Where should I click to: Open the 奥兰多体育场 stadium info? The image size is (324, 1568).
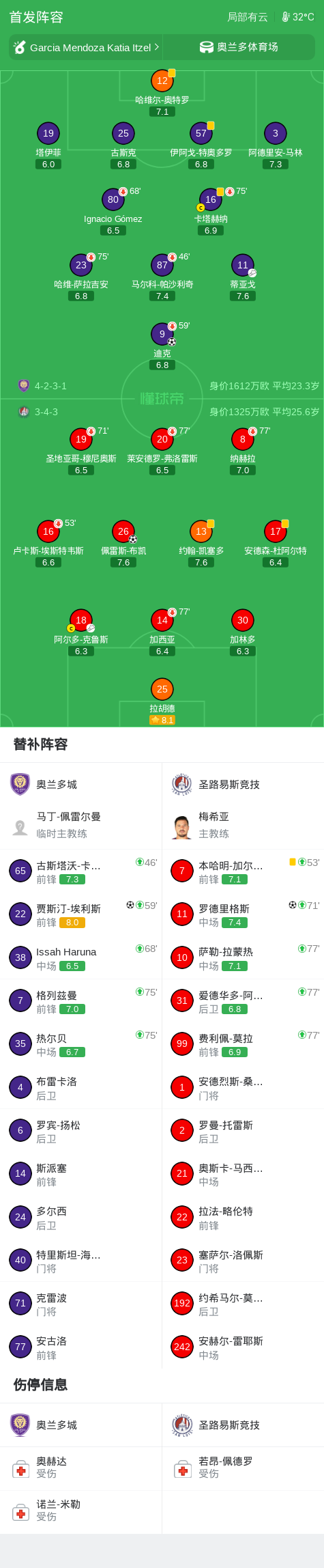(239, 47)
